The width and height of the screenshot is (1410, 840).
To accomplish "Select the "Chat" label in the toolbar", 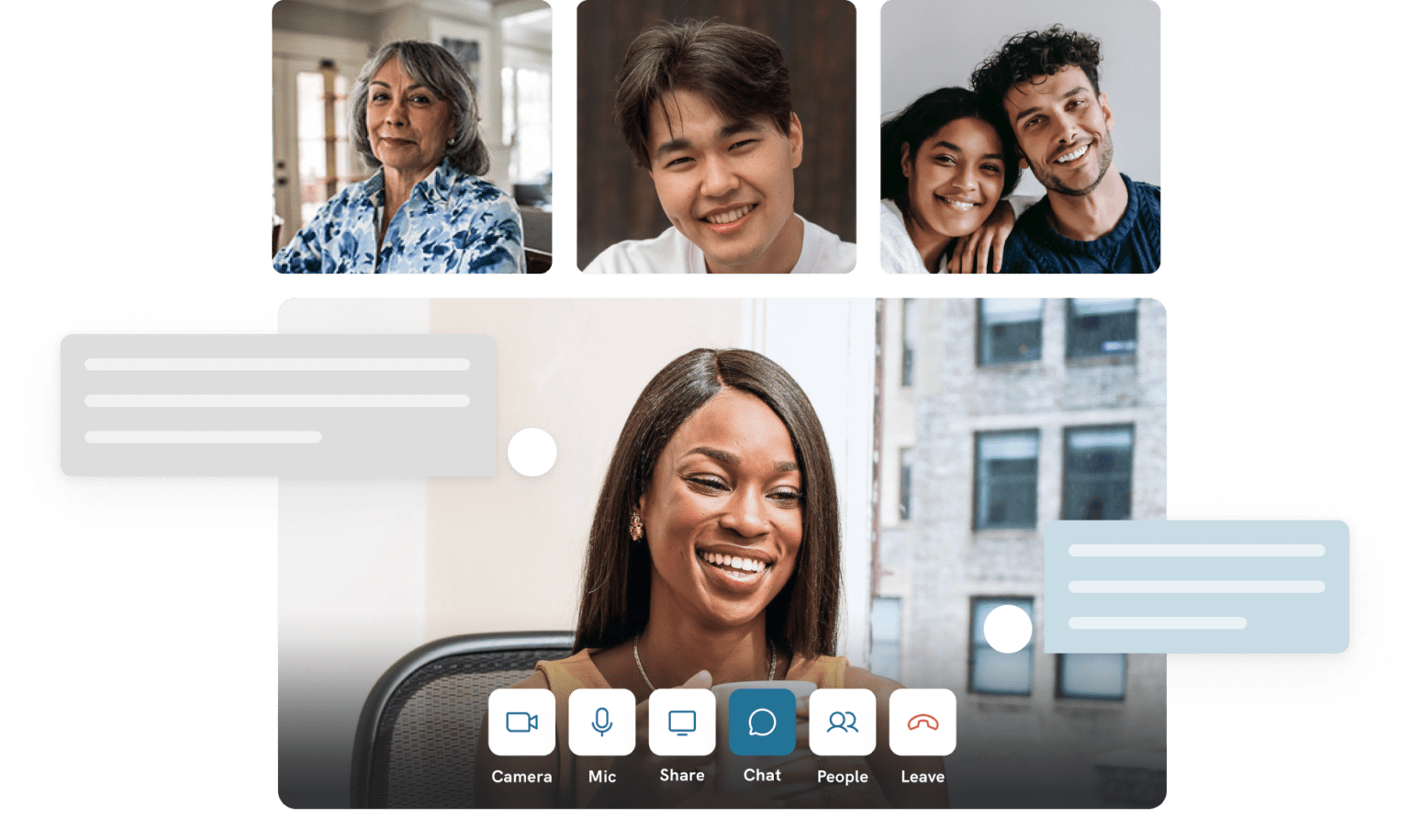I will pyautogui.click(x=762, y=776).
